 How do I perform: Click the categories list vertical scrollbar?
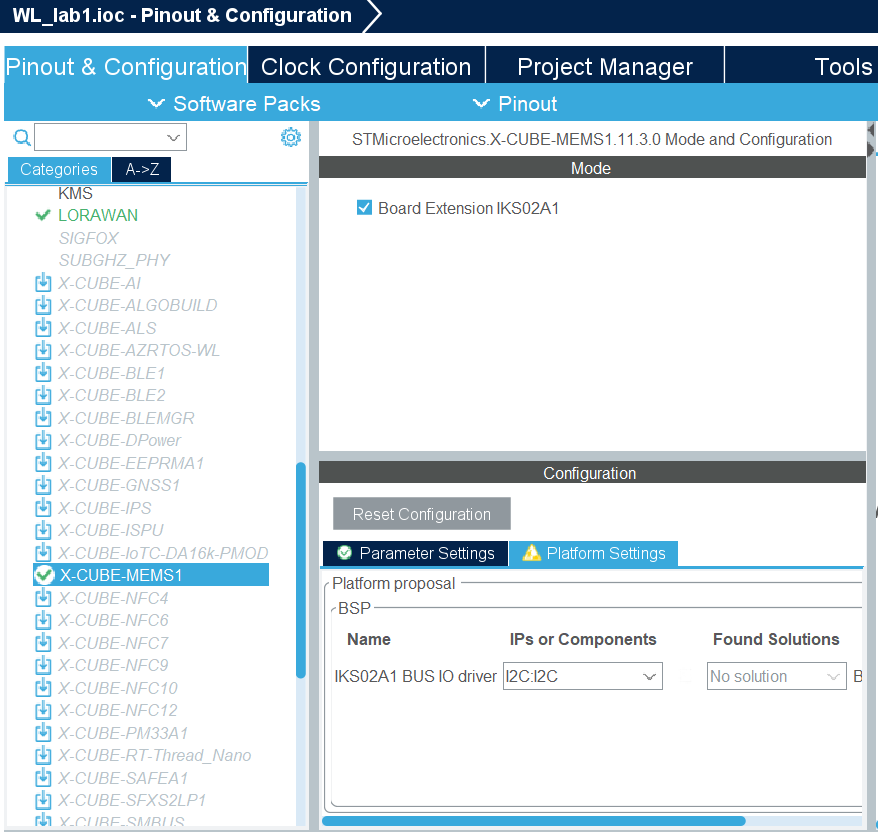301,570
